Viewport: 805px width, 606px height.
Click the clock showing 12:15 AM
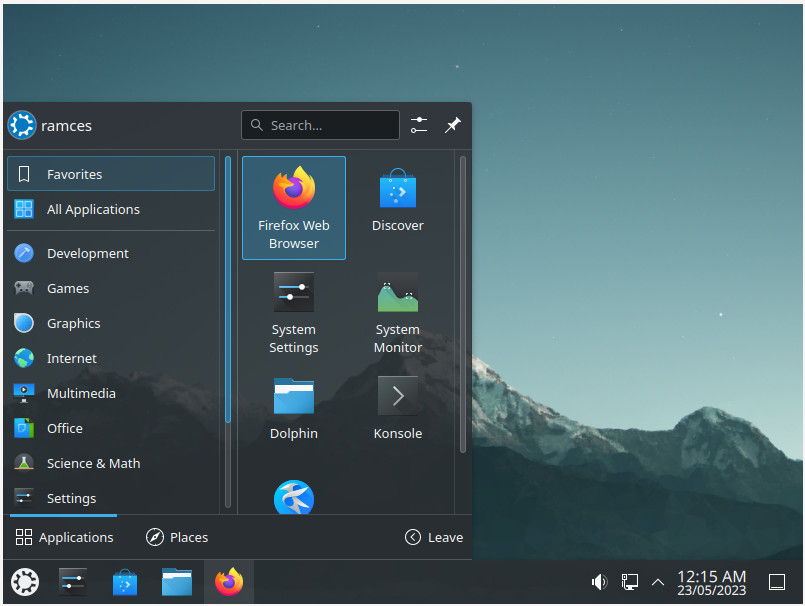coord(711,581)
